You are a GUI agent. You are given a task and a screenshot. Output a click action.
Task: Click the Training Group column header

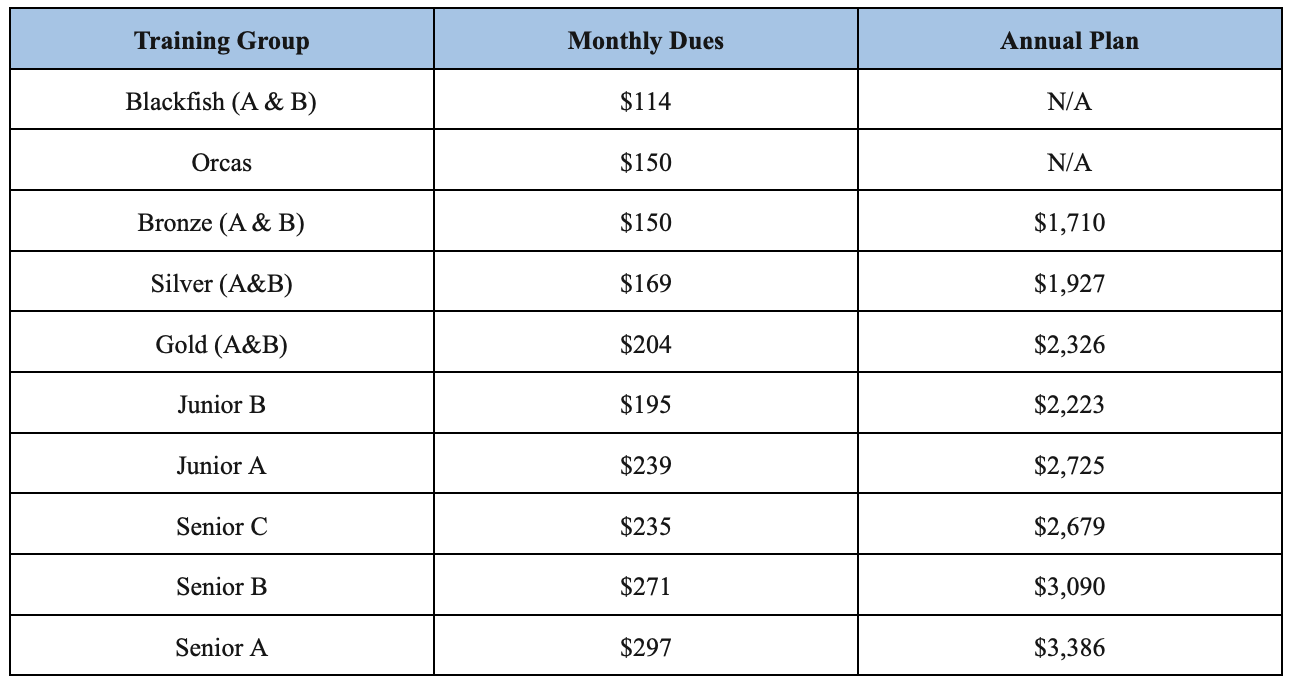pyautogui.click(x=221, y=41)
